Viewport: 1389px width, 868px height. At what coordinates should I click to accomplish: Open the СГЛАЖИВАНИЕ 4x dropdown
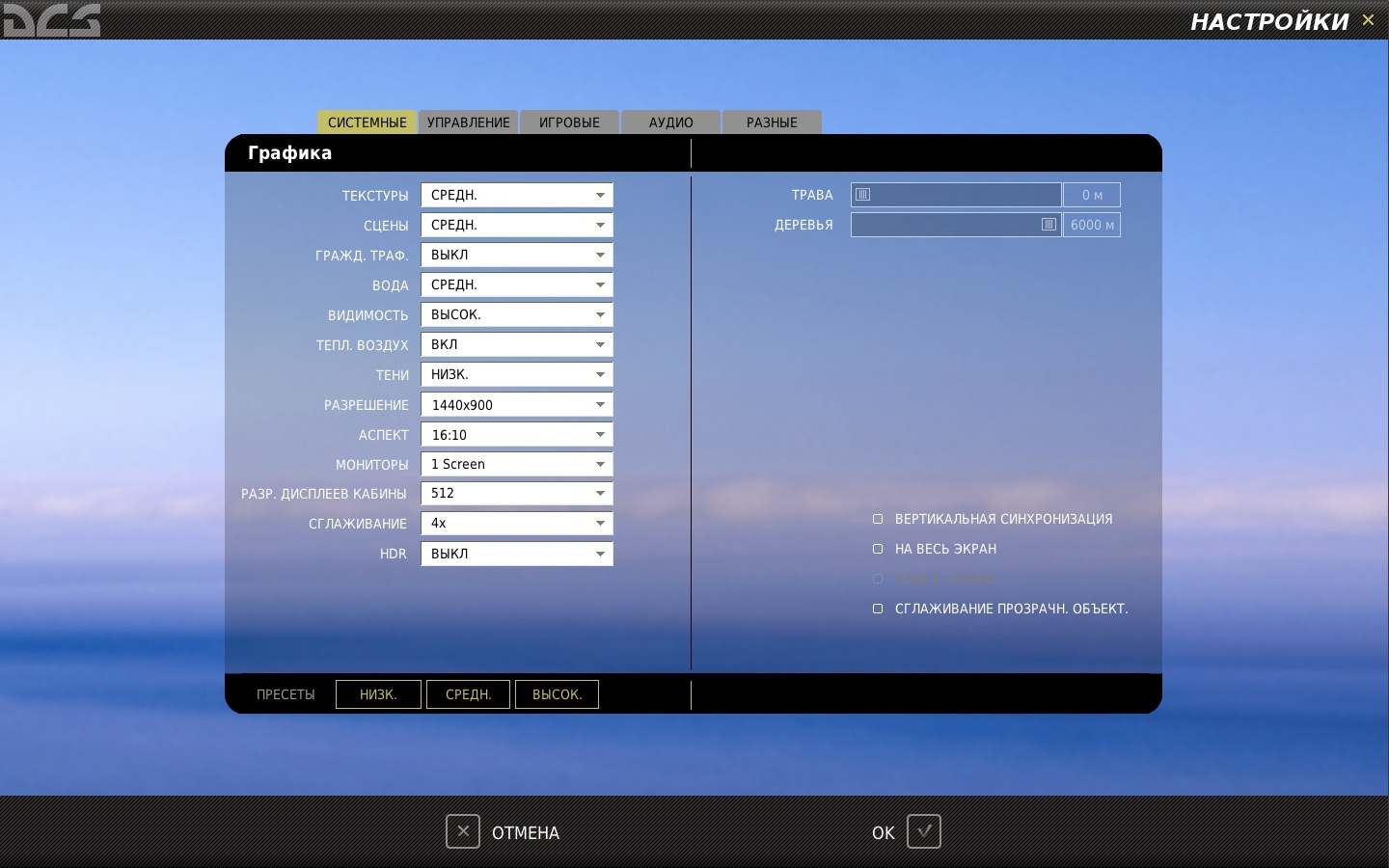pyautogui.click(x=517, y=523)
